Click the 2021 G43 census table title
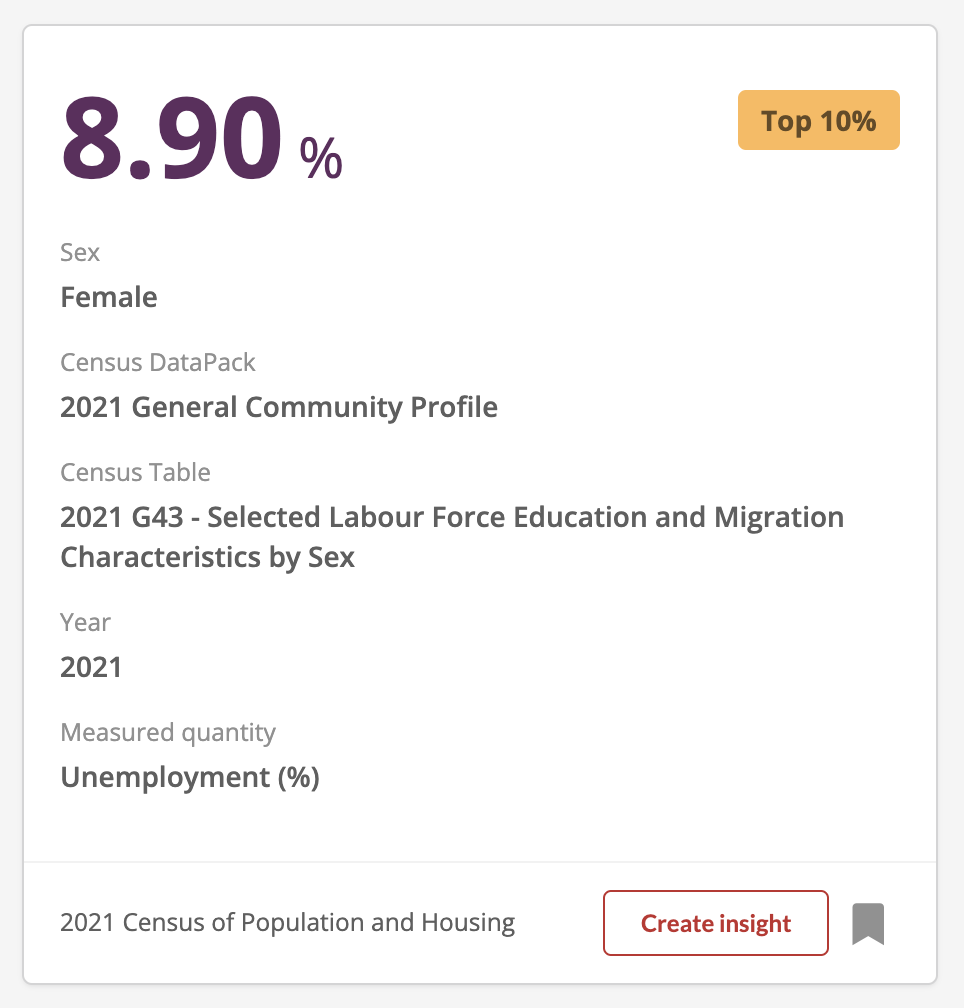This screenshot has width=964, height=1008. (x=452, y=537)
